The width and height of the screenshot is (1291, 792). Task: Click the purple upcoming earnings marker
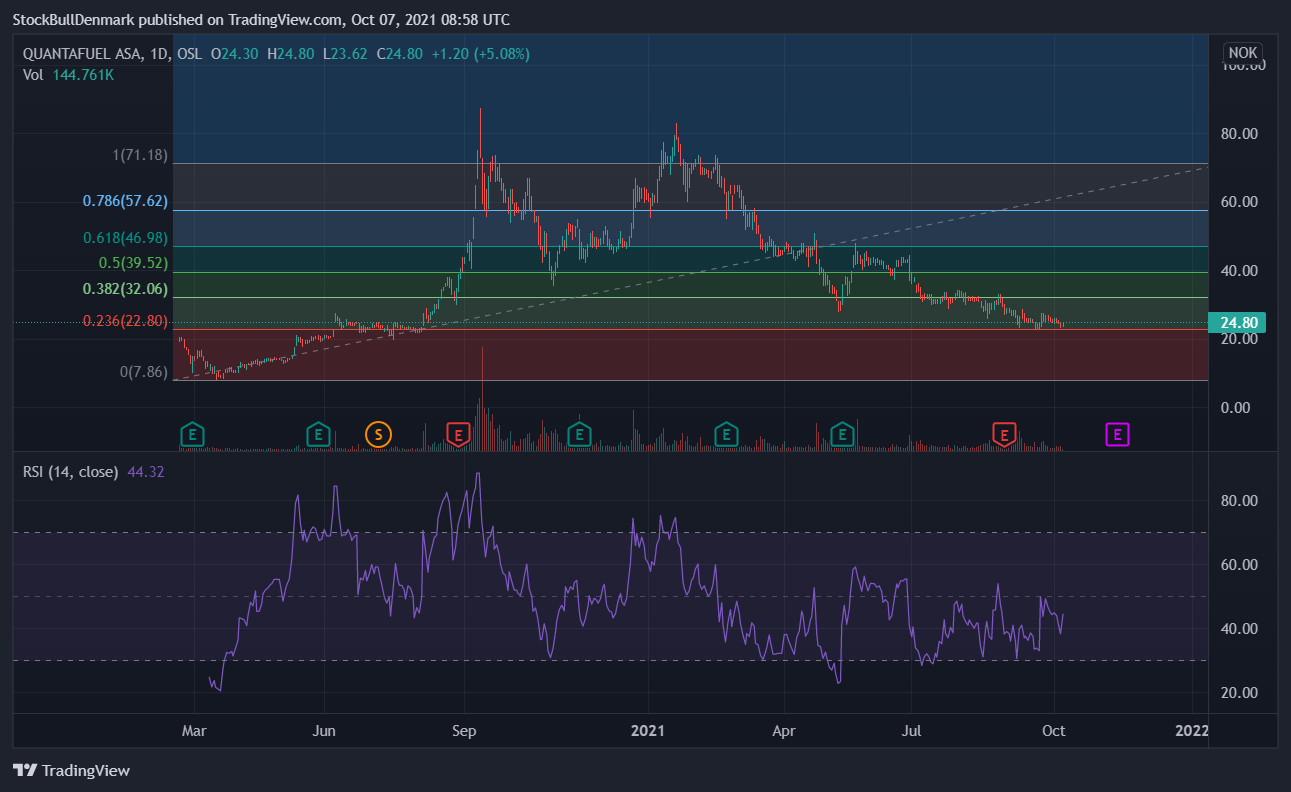(1117, 434)
